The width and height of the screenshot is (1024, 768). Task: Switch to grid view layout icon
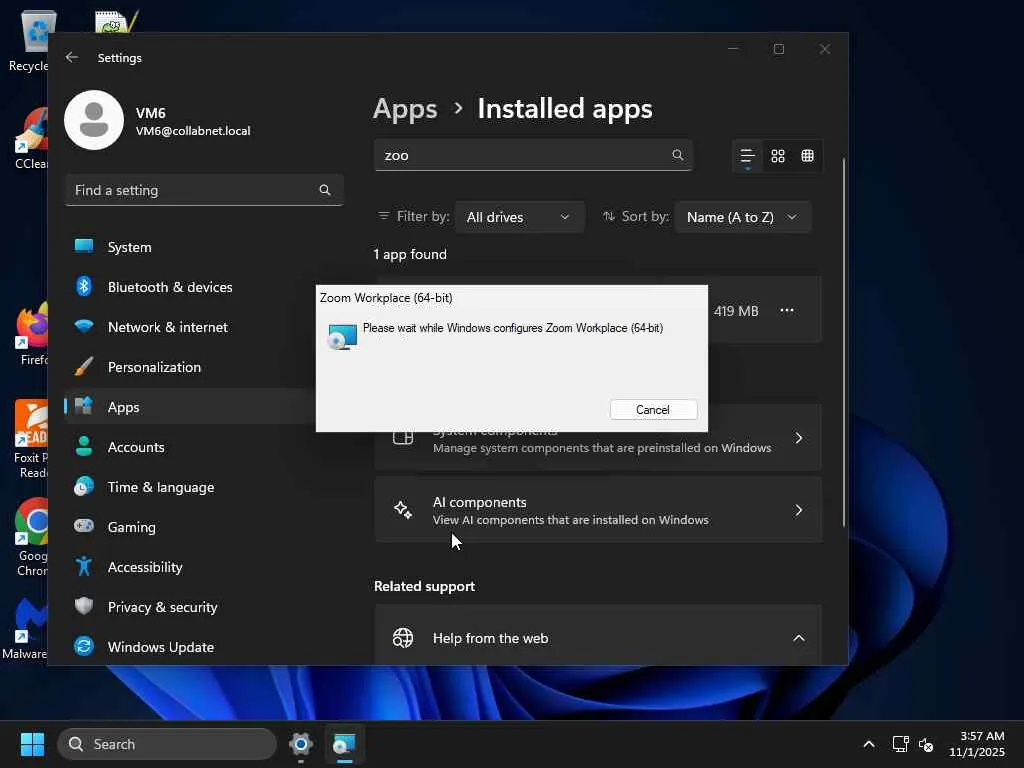(778, 156)
